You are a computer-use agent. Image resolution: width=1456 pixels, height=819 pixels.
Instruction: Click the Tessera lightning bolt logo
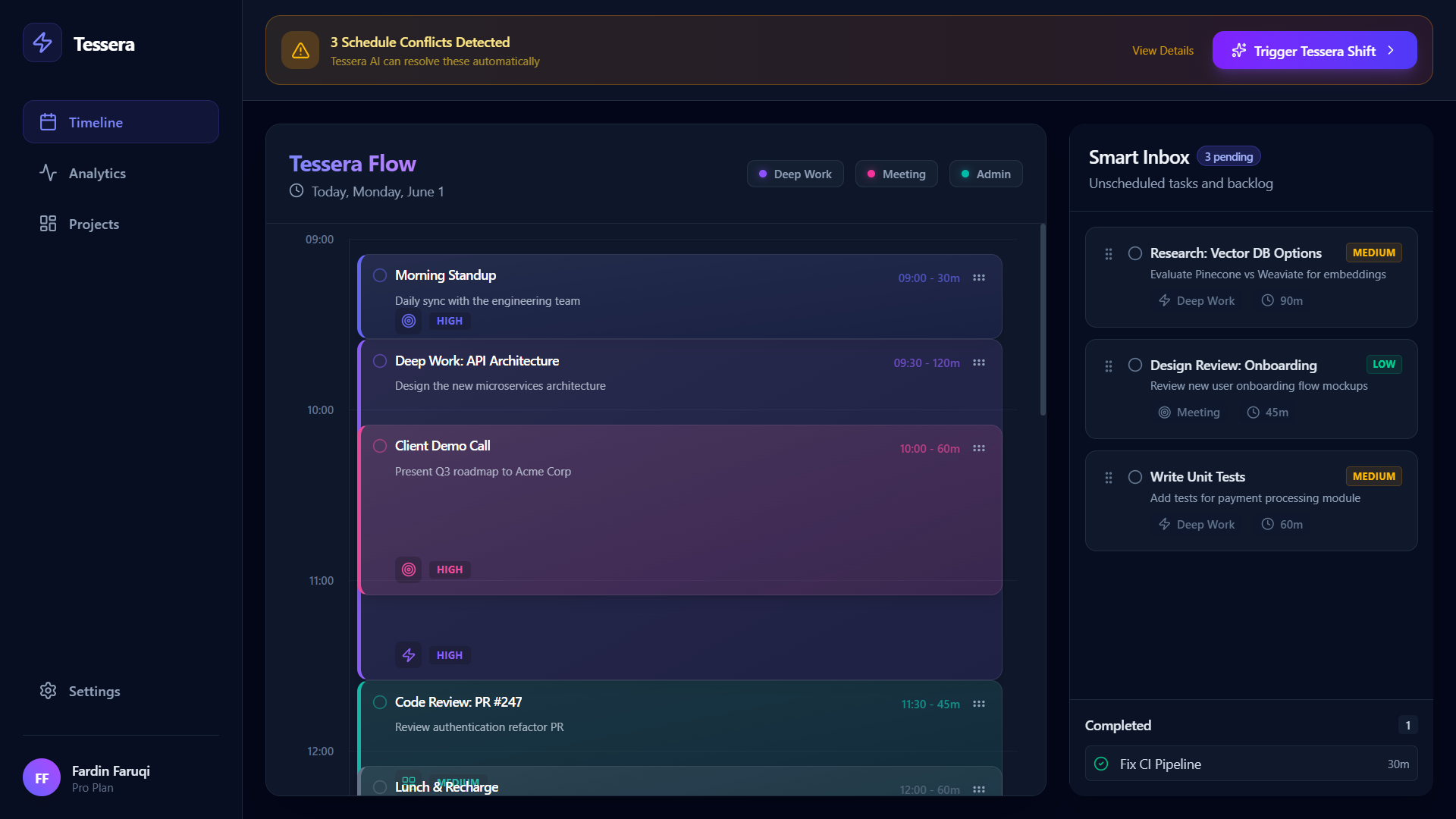coord(42,42)
